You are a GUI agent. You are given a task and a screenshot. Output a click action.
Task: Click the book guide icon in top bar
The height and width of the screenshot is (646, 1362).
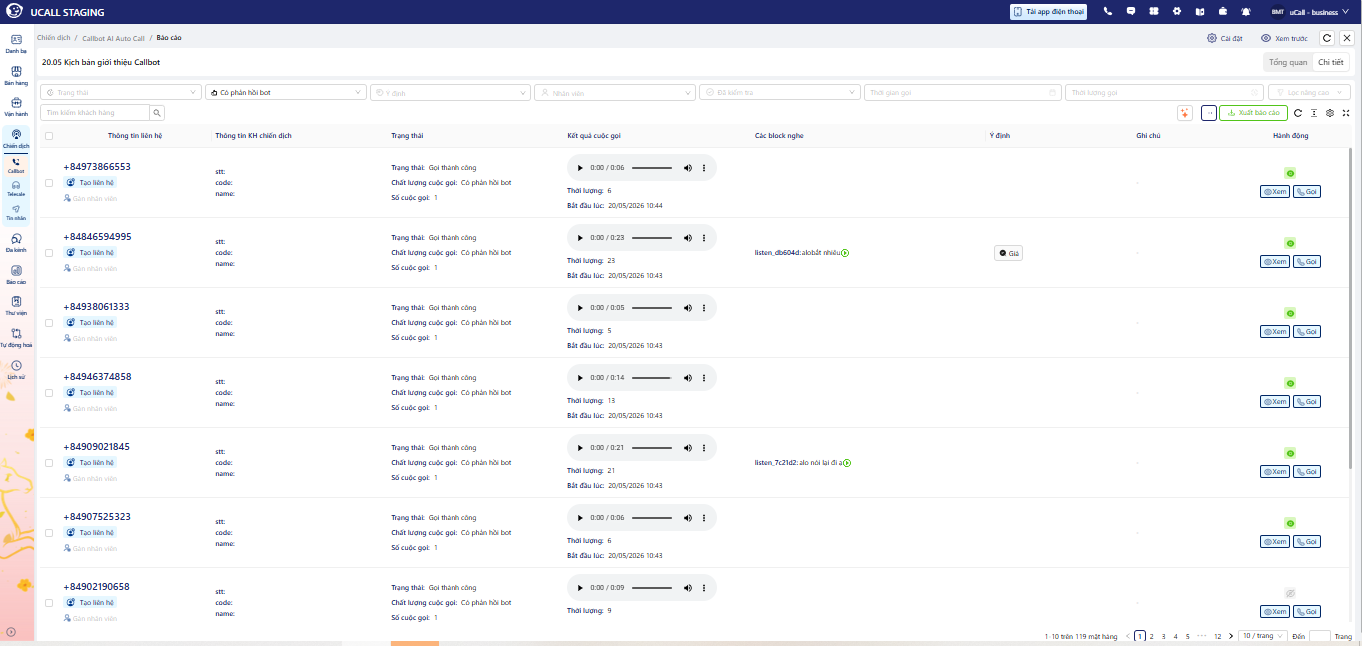click(x=1200, y=12)
